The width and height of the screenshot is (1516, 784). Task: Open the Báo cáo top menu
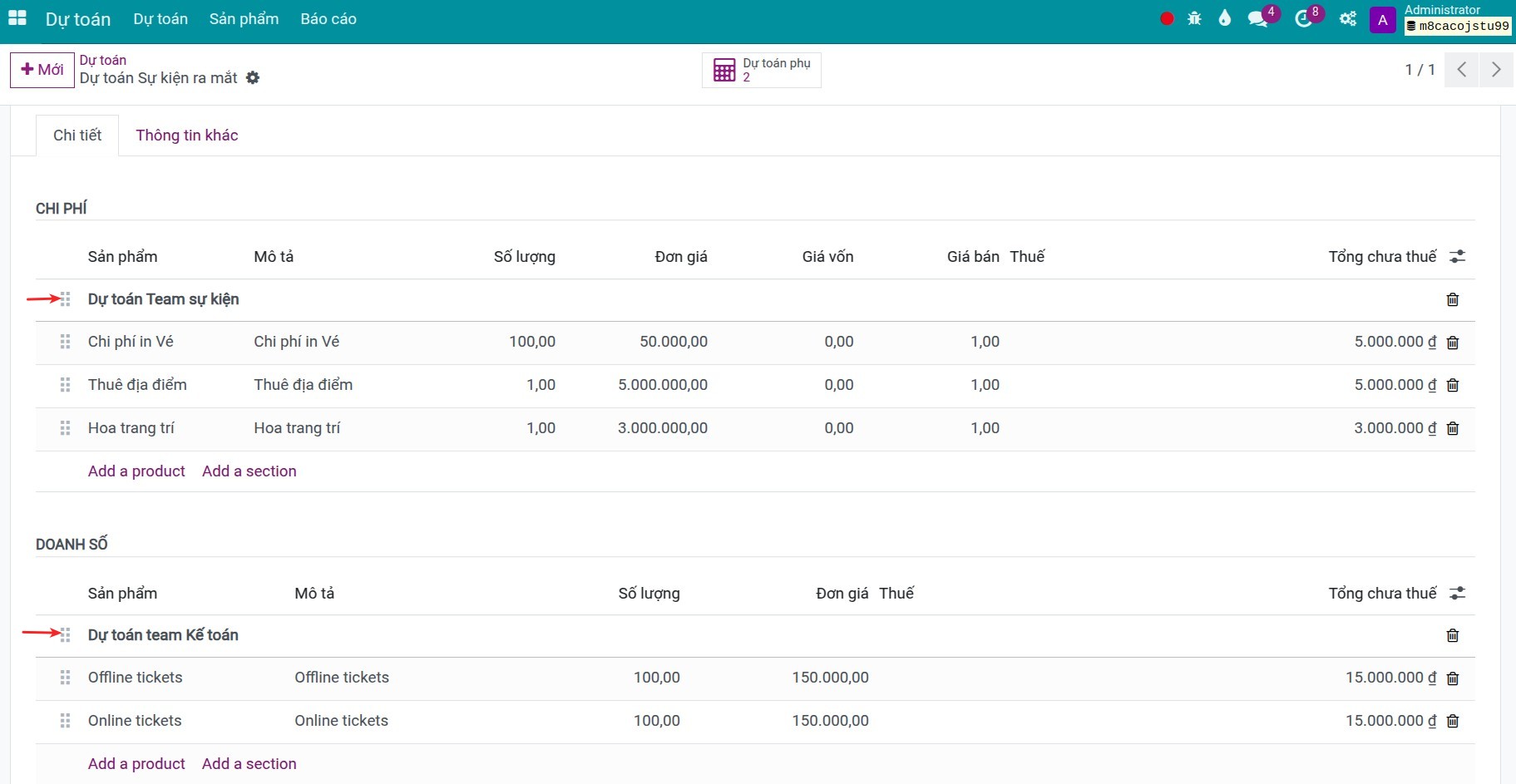(x=328, y=19)
